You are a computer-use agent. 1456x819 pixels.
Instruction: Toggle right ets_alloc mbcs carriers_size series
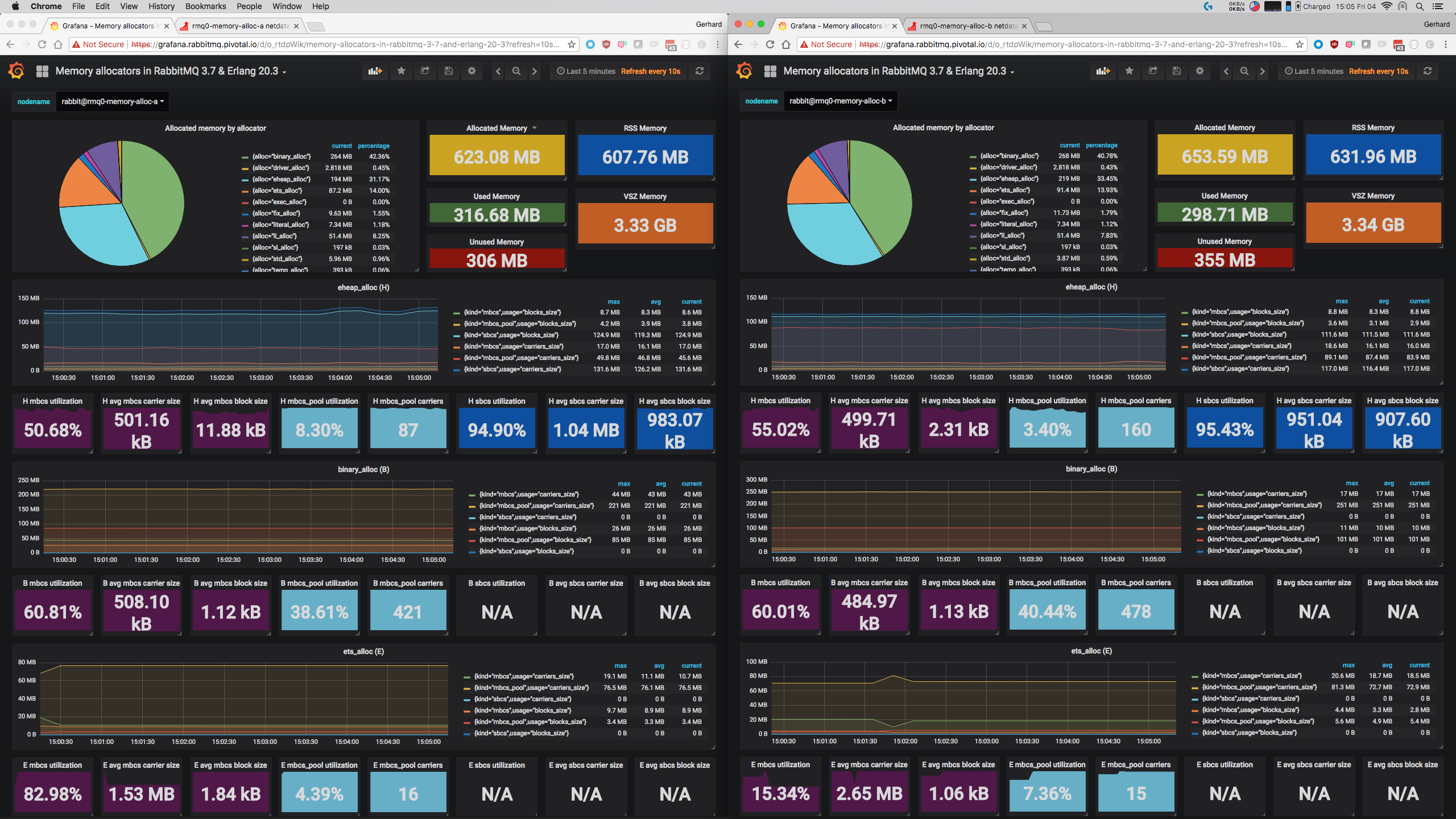(x=1252, y=676)
